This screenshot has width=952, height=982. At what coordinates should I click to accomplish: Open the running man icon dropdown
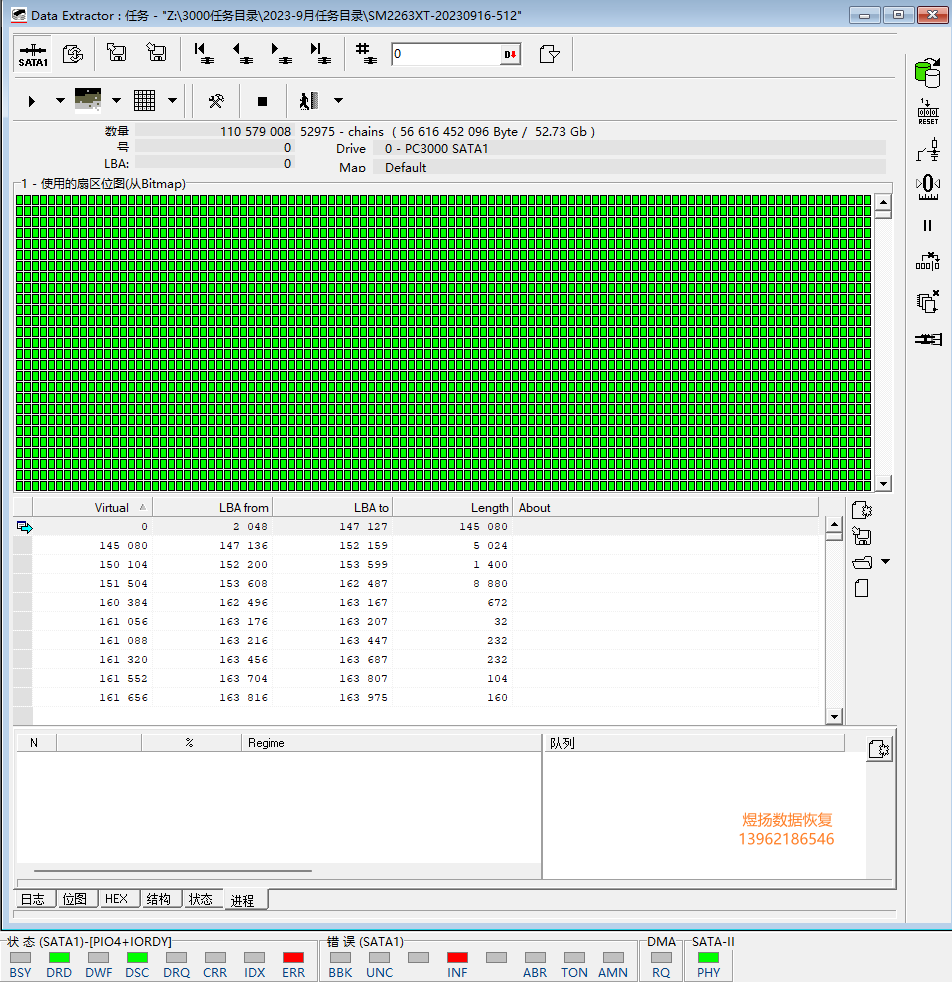(338, 100)
